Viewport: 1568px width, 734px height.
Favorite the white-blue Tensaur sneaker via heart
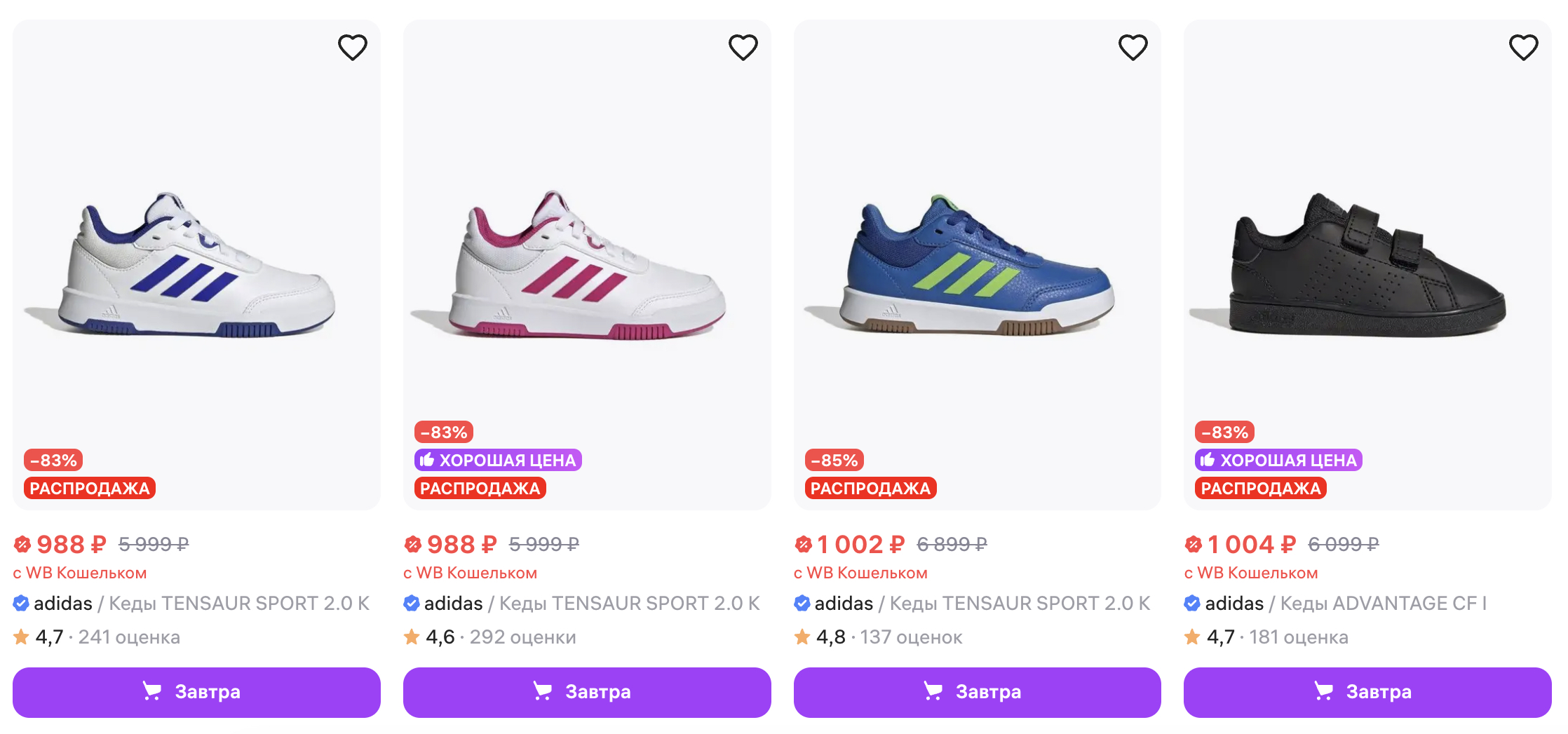click(352, 48)
